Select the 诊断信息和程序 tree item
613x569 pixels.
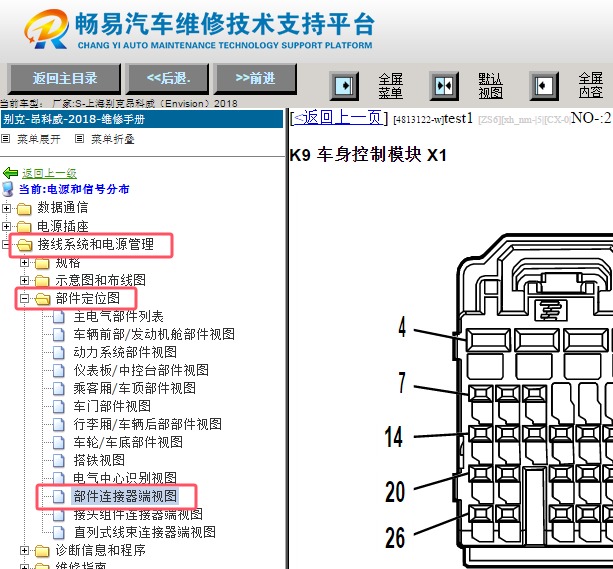(x=100, y=550)
